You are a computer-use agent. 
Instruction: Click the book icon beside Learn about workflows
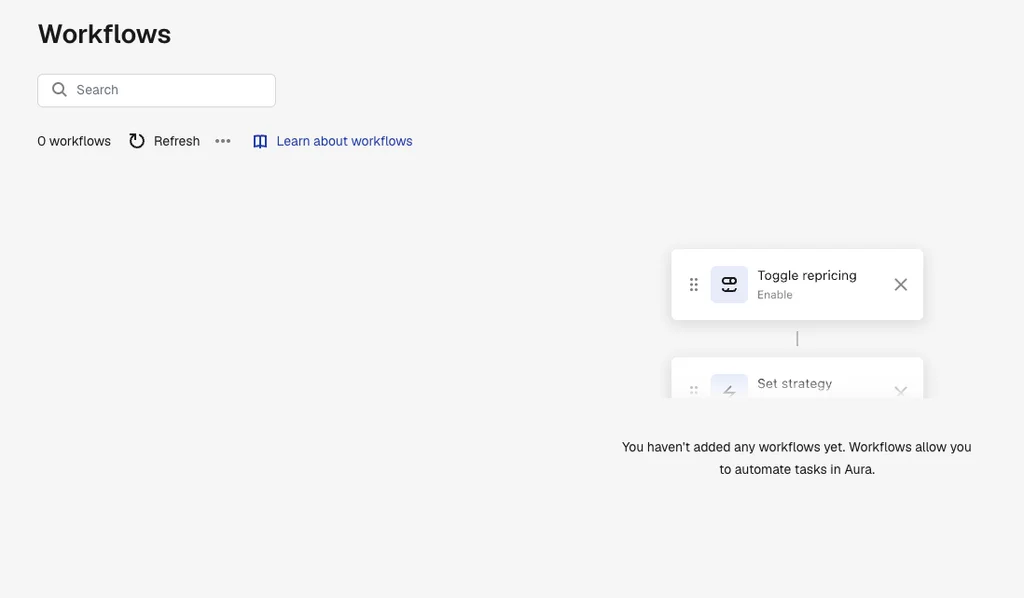260,142
